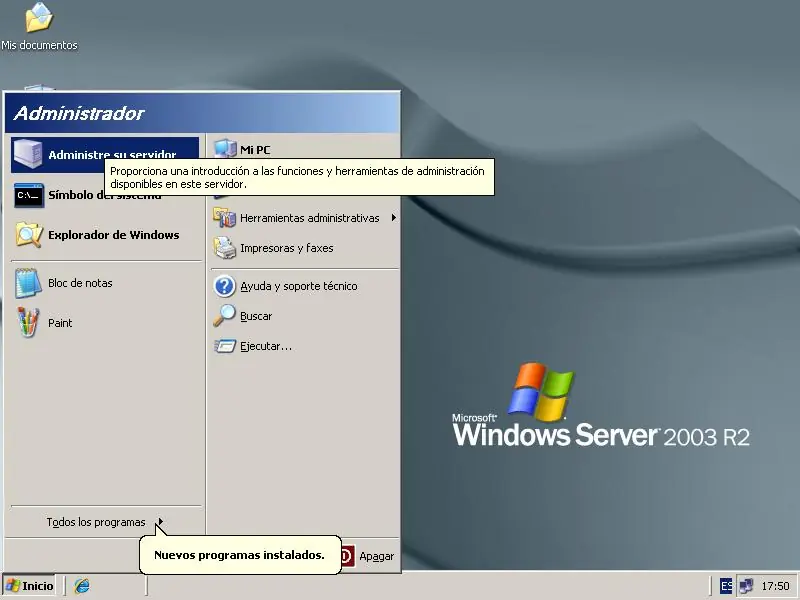The image size is (800, 600).
Task: Click the network connection tray icon
Action: coord(746,586)
